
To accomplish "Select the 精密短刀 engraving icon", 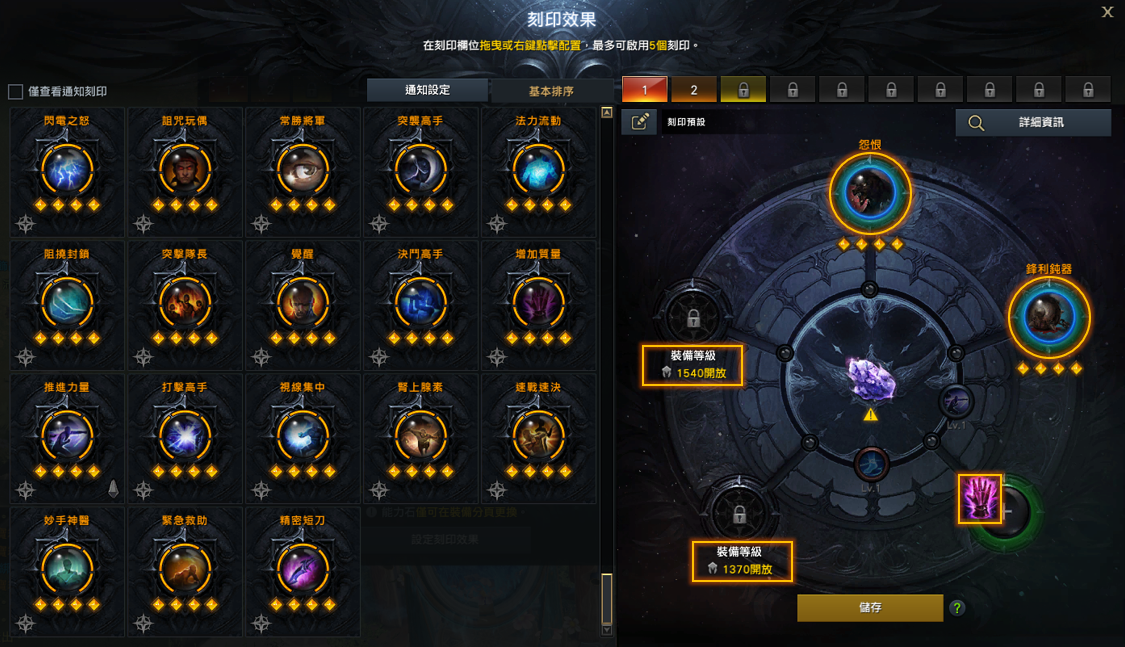I will 302,570.
